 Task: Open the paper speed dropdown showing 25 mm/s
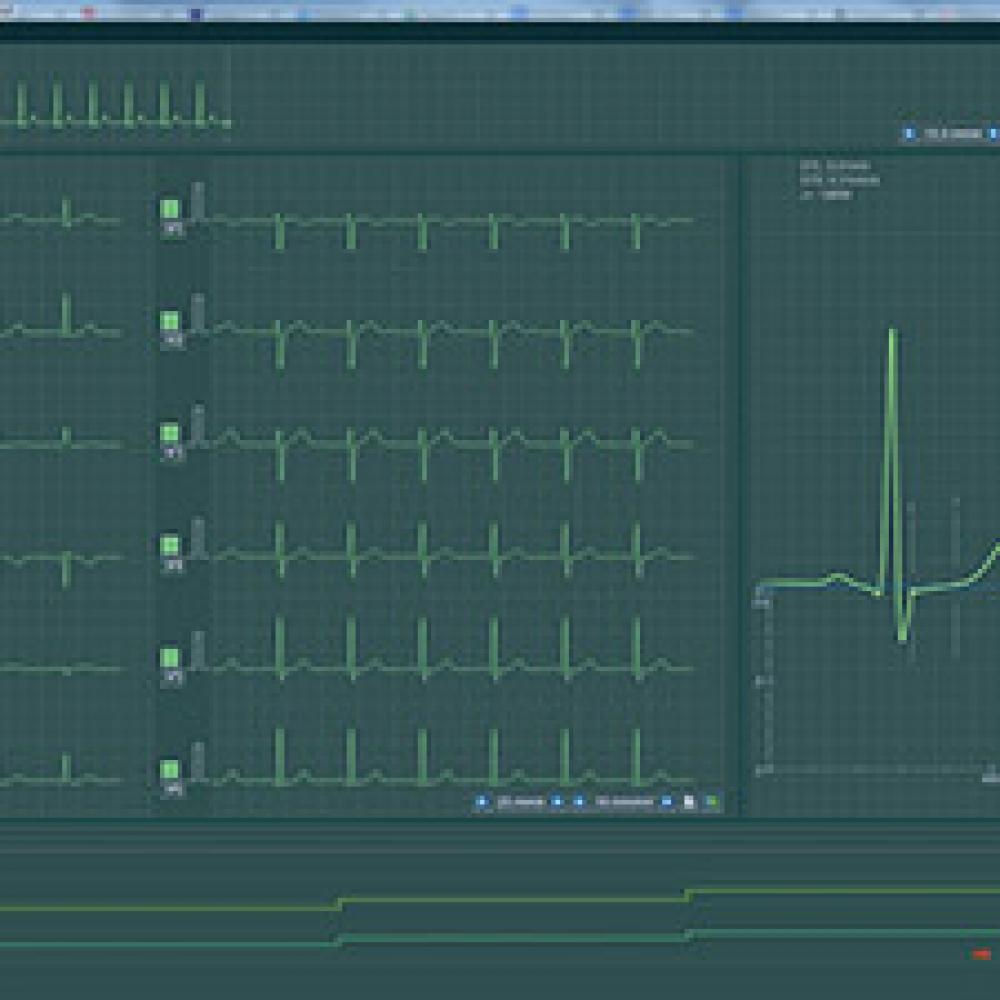(520, 802)
